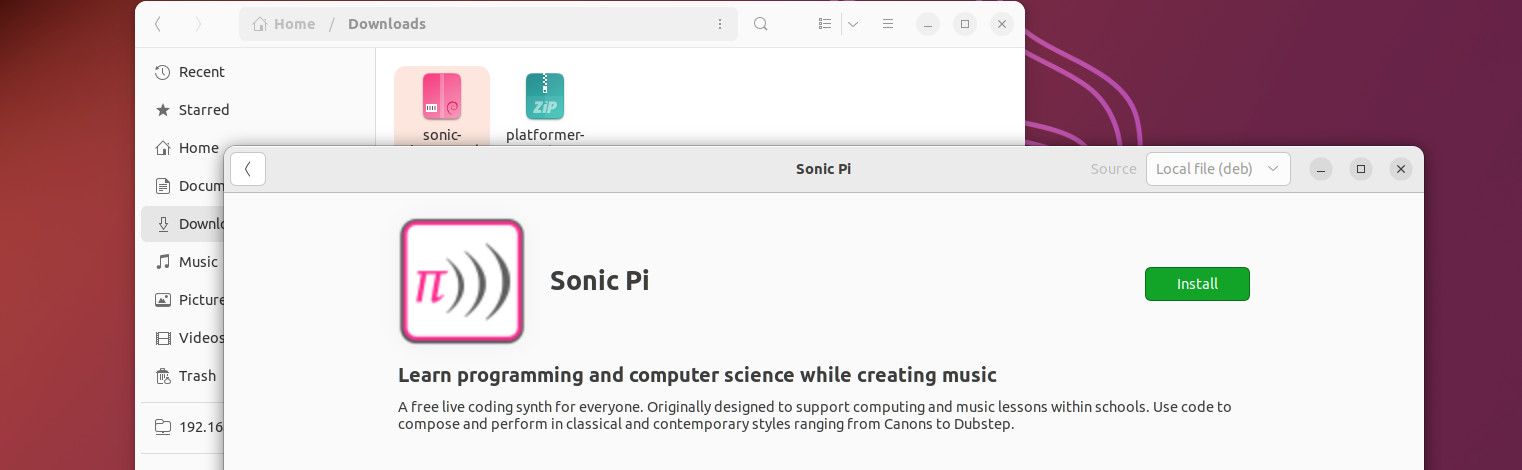The height and width of the screenshot is (470, 1522).
Task: Close the Files window
Action: click(x=1002, y=24)
